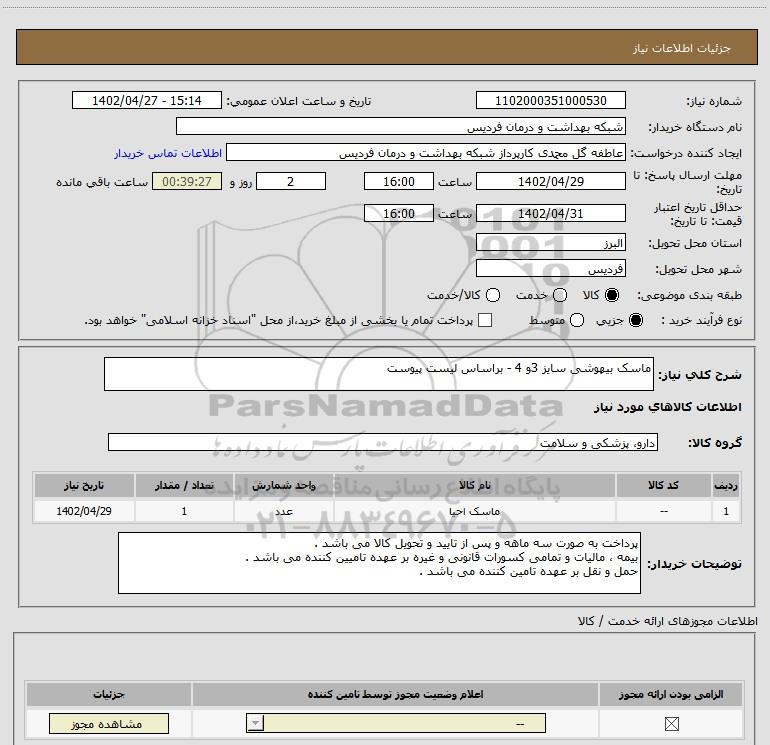Select the خدمت radio button
The height and width of the screenshot is (745, 770).
pyautogui.click(x=560, y=295)
